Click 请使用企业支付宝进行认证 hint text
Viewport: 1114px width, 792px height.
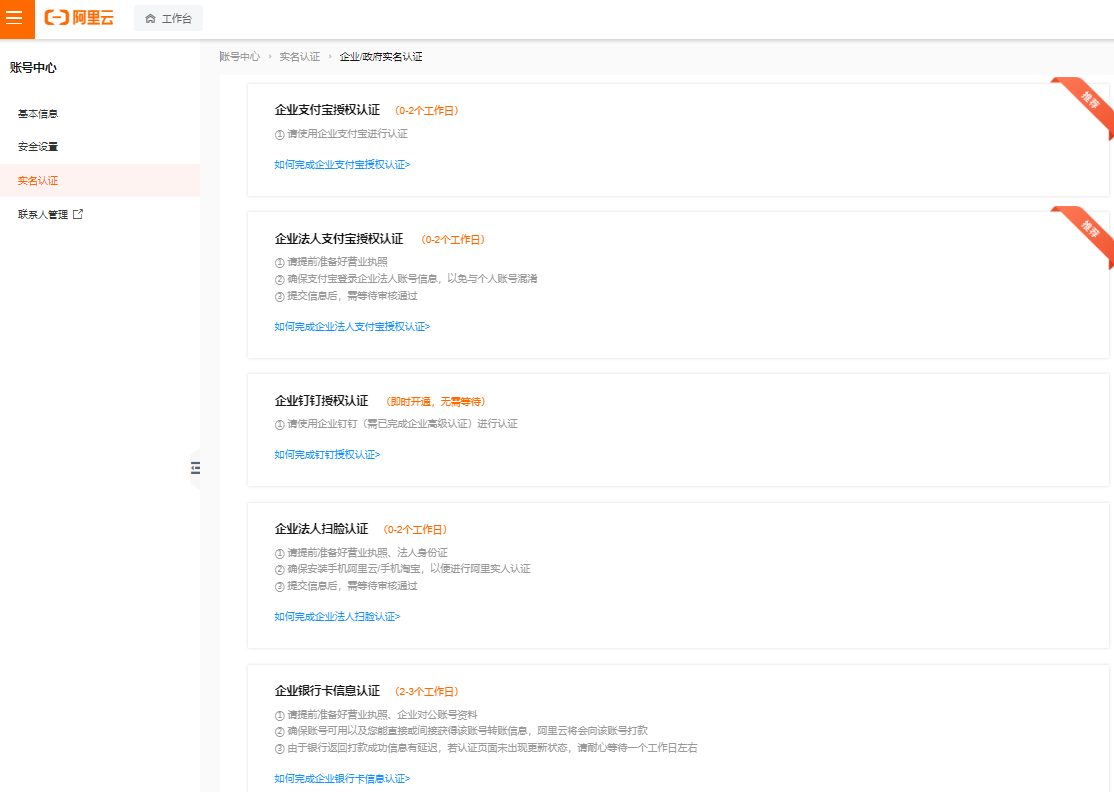pyautogui.click(x=347, y=134)
